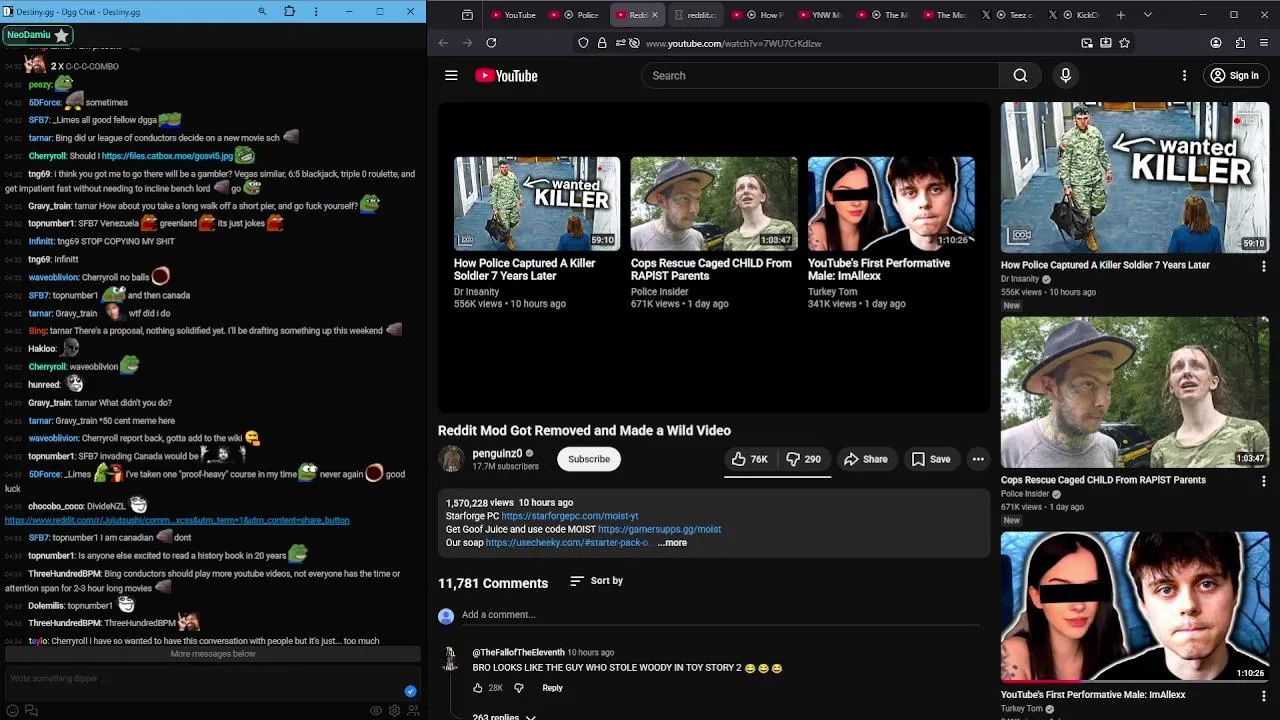Dislike the video with the 290 thumbs-down

pyautogui.click(x=803, y=459)
